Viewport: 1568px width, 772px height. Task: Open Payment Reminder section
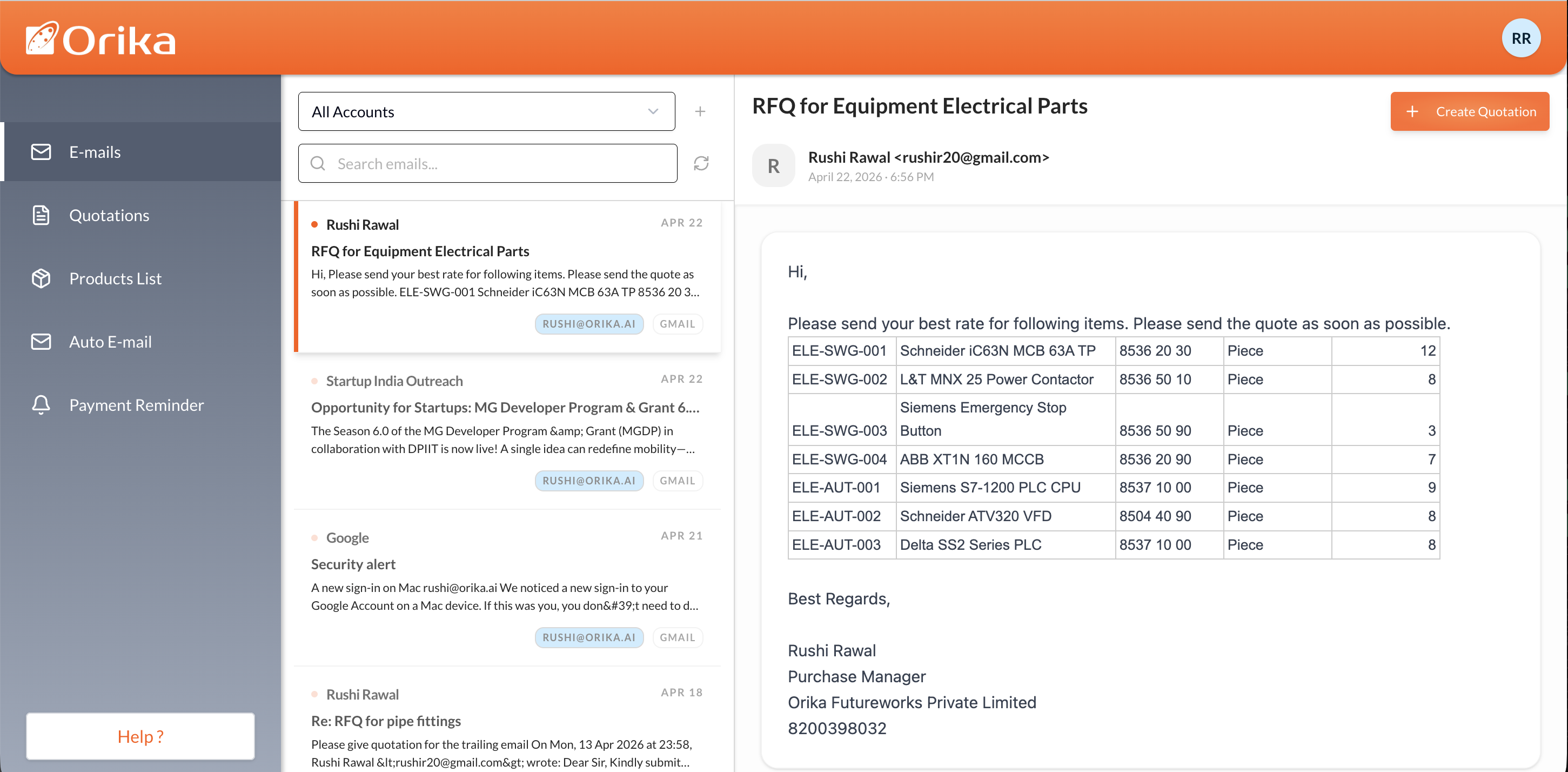point(140,405)
